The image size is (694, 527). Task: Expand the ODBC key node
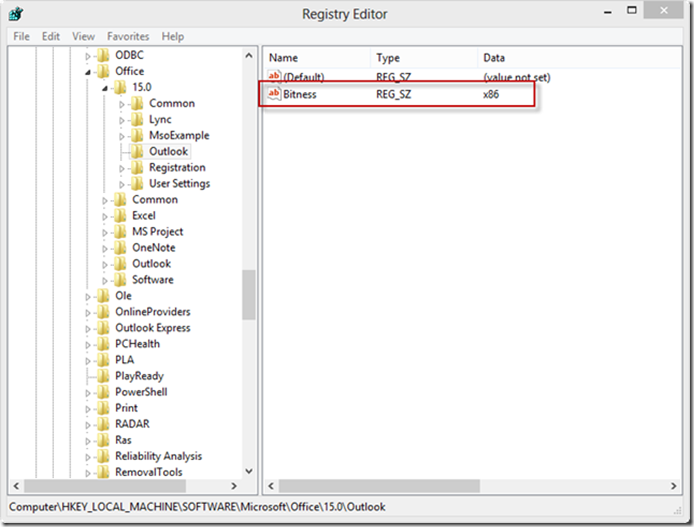click(88, 56)
